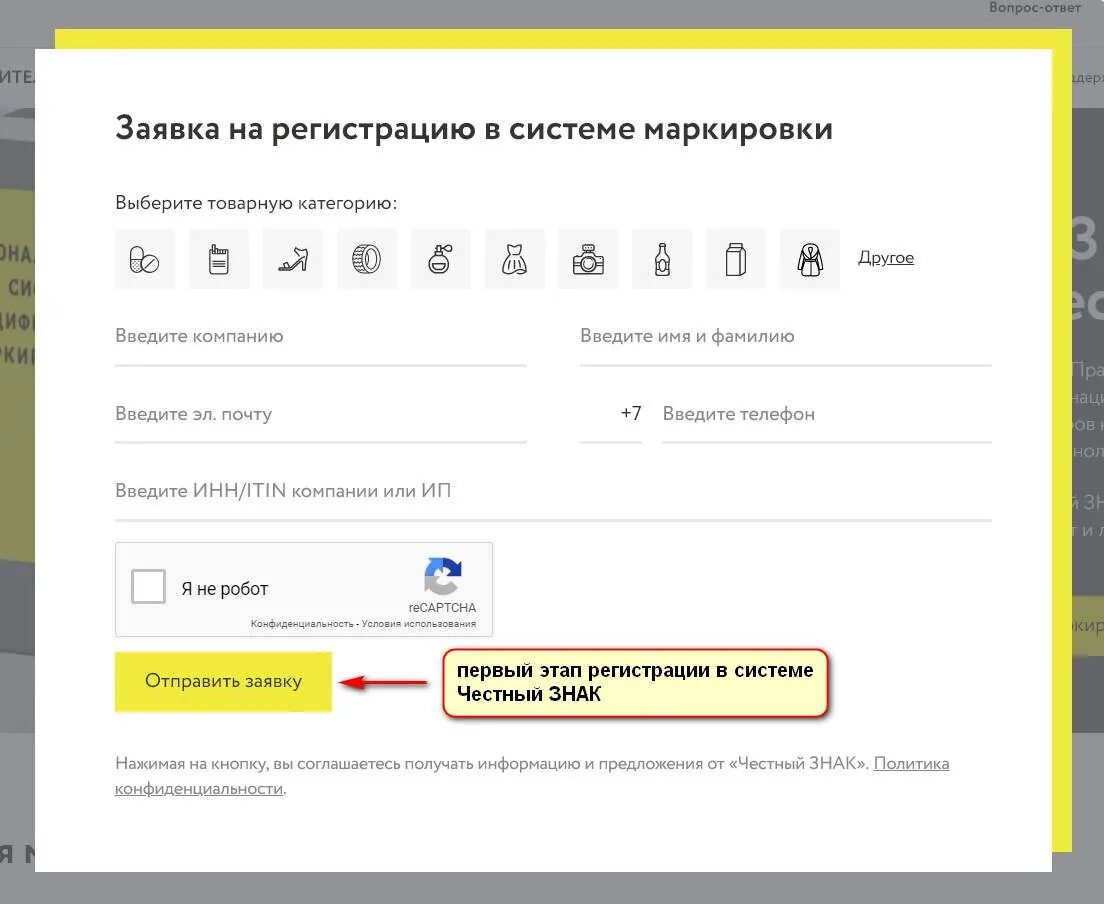The width and height of the screenshot is (1104, 904).
Task: Open reCAPTCHA Условия использования link
Action: (419, 624)
